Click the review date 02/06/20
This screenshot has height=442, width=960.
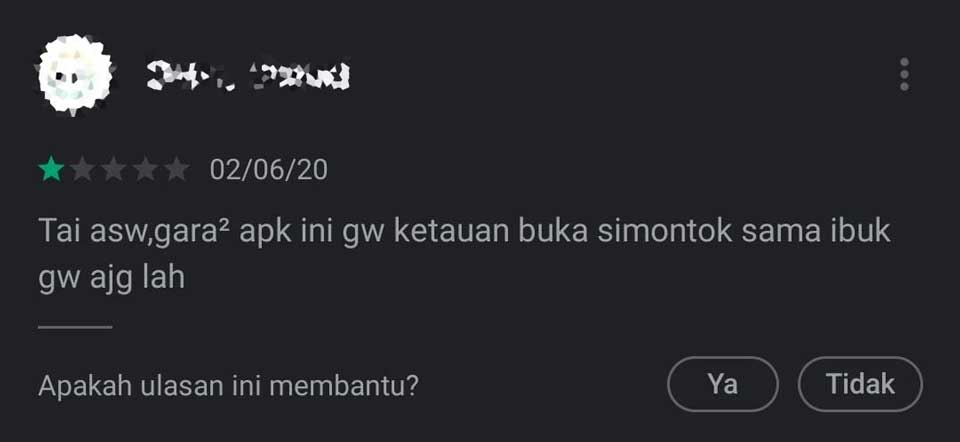tap(269, 170)
